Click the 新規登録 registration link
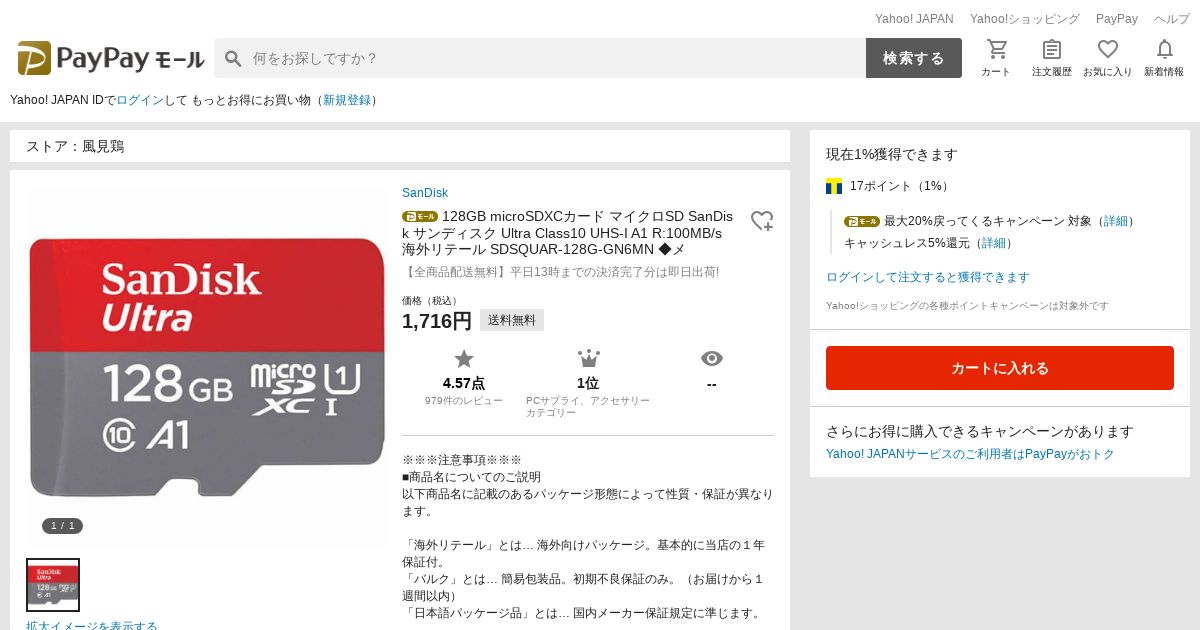The width and height of the screenshot is (1200, 630). coord(347,100)
